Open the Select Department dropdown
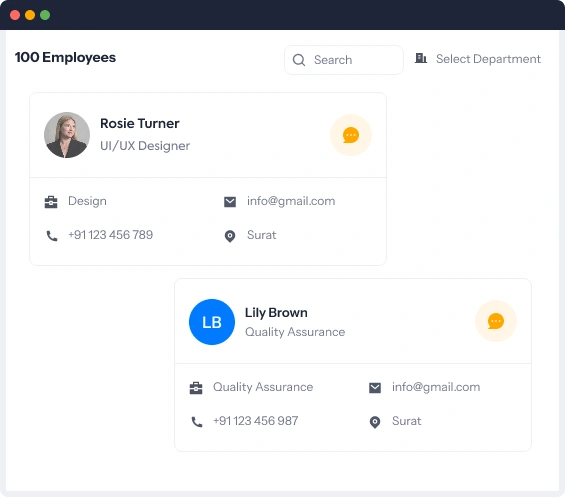565x497 pixels. (x=478, y=59)
